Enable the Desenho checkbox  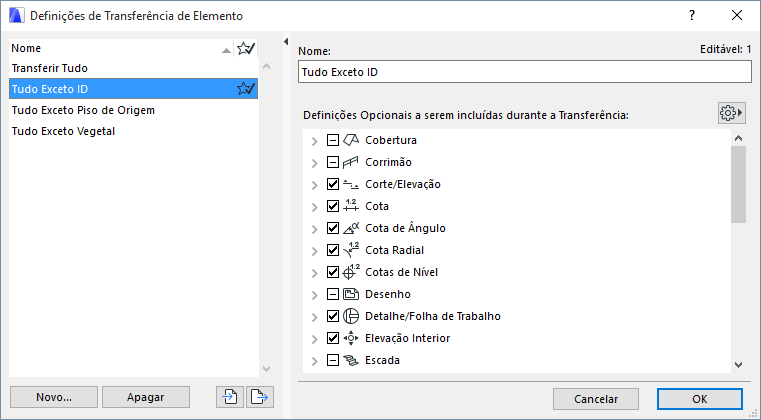334,294
